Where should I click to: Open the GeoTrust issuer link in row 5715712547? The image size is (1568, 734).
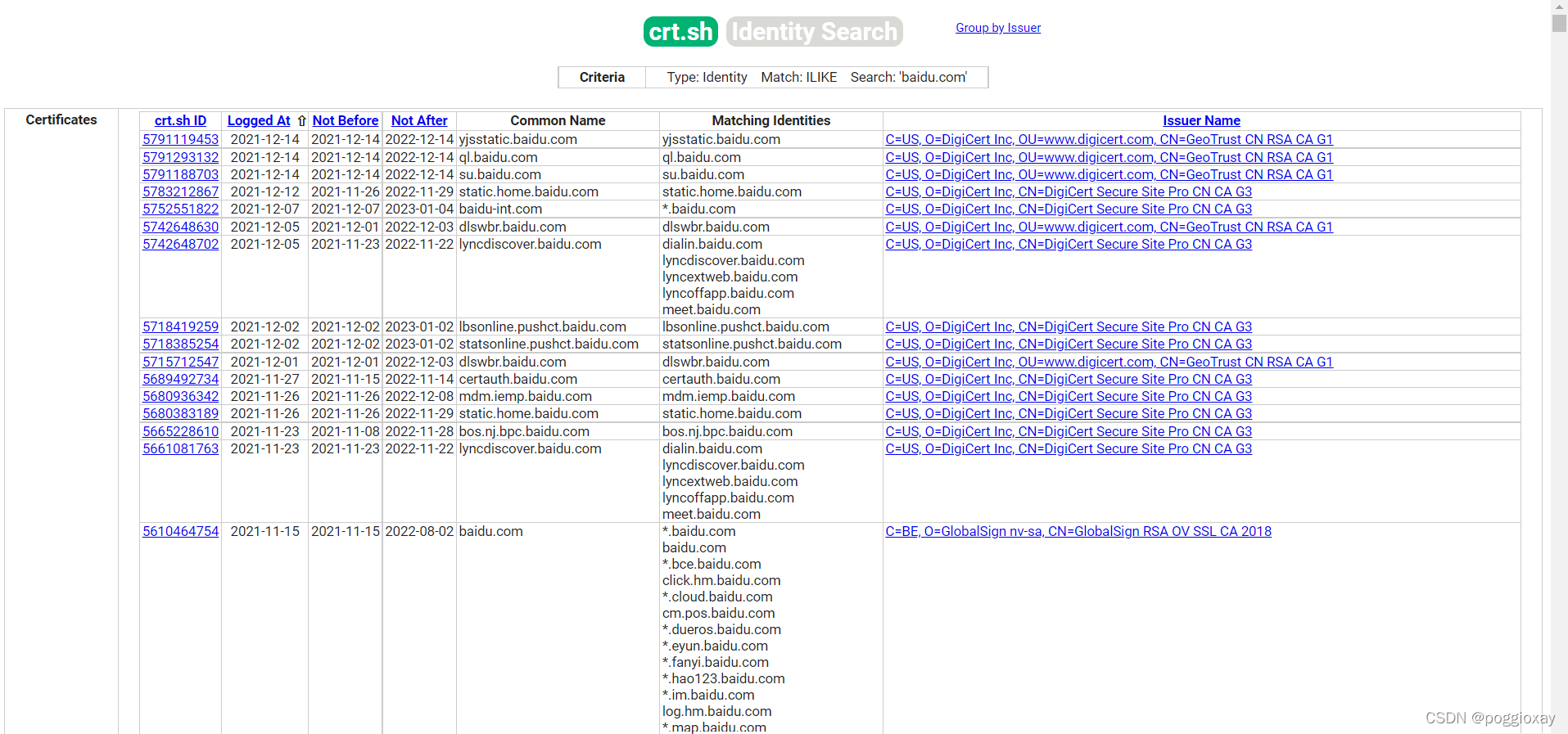tap(1109, 362)
